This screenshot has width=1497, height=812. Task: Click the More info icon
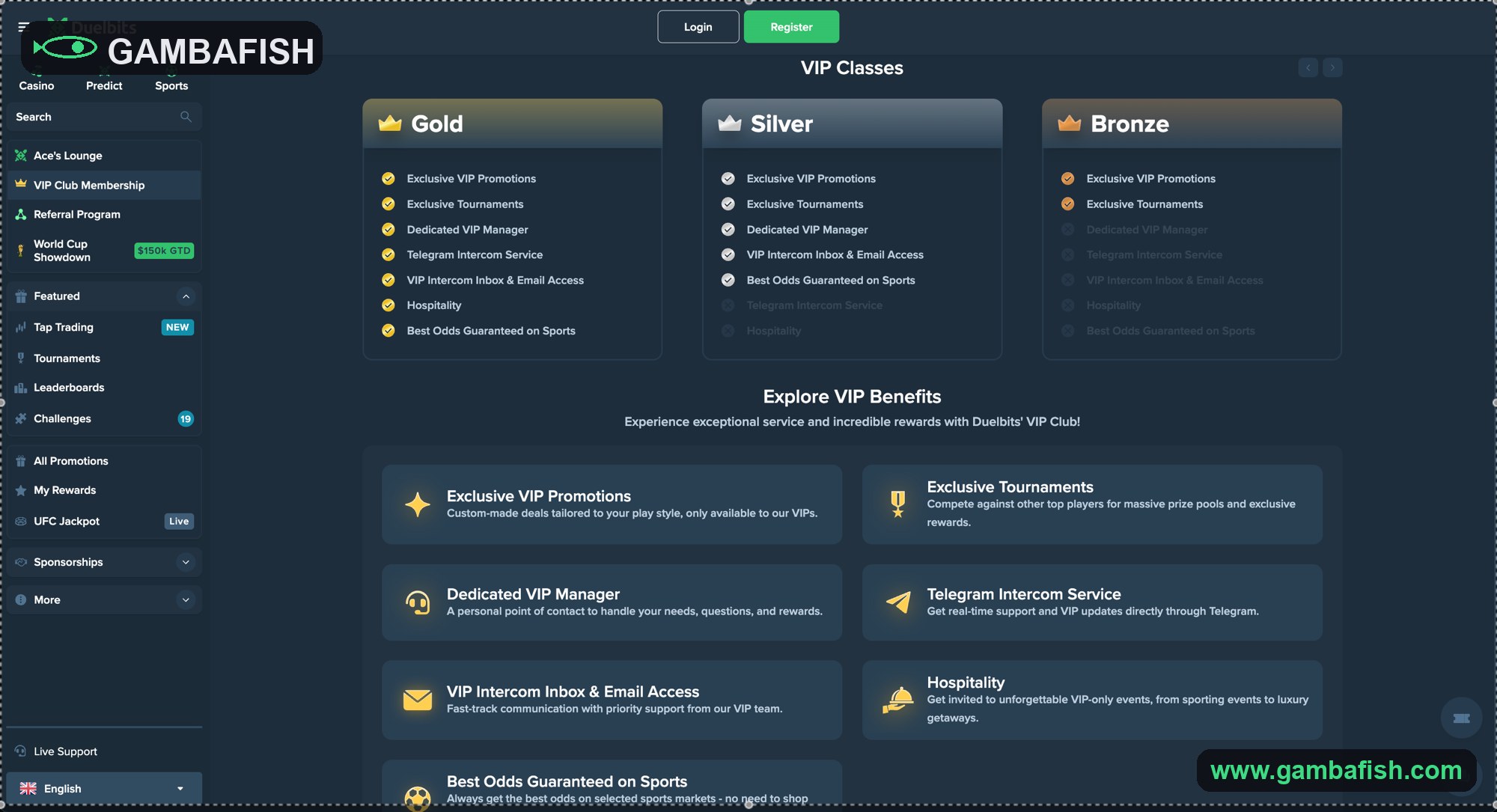click(21, 599)
